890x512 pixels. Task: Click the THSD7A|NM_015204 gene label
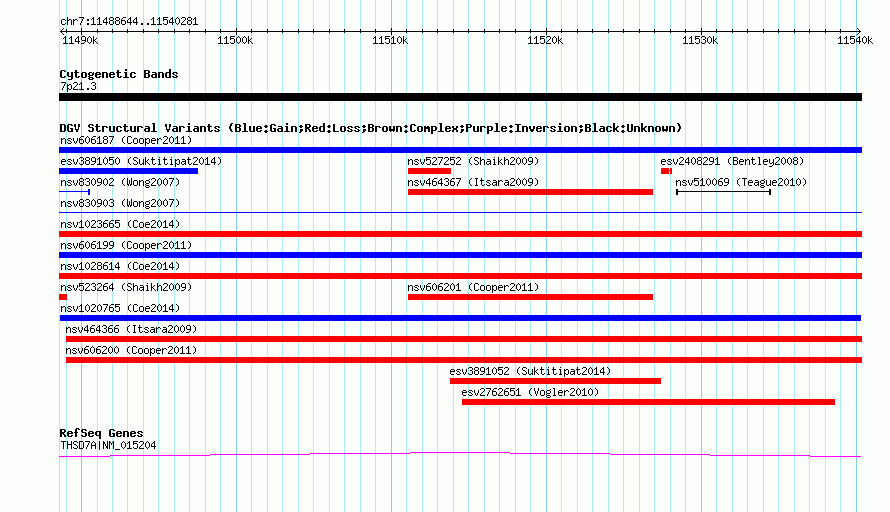[108, 446]
